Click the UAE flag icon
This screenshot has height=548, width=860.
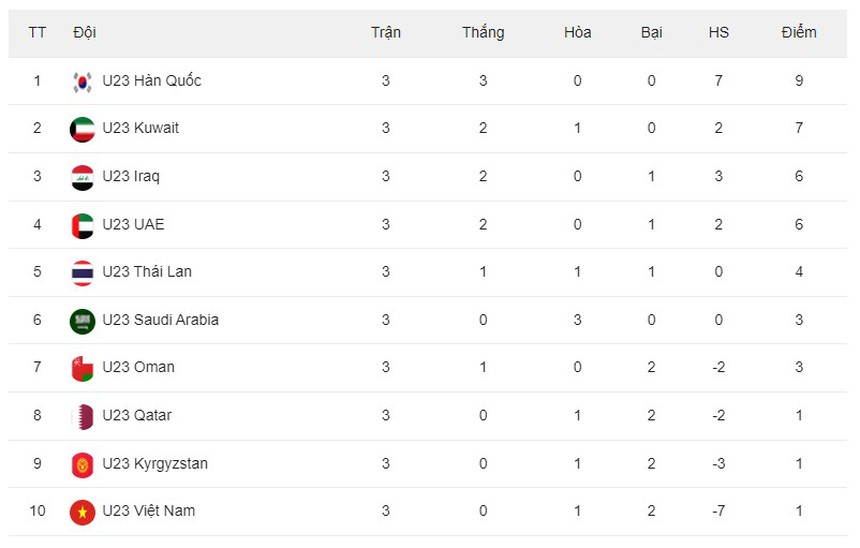point(83,225)
